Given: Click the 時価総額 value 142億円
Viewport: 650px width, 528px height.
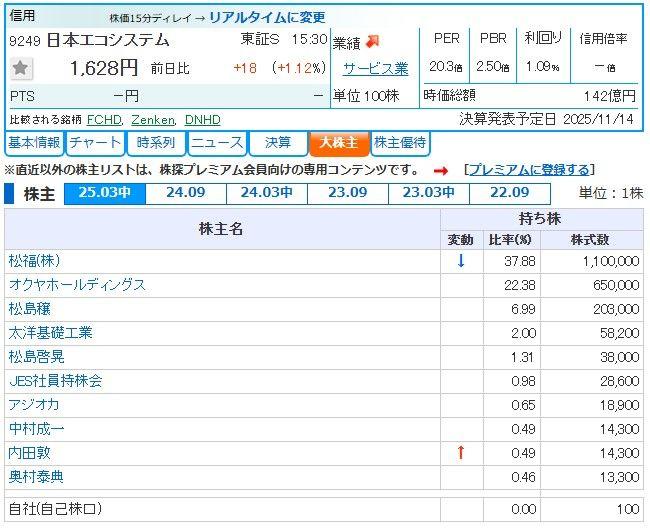Looking at the screenshot, I should pos(609,97).
